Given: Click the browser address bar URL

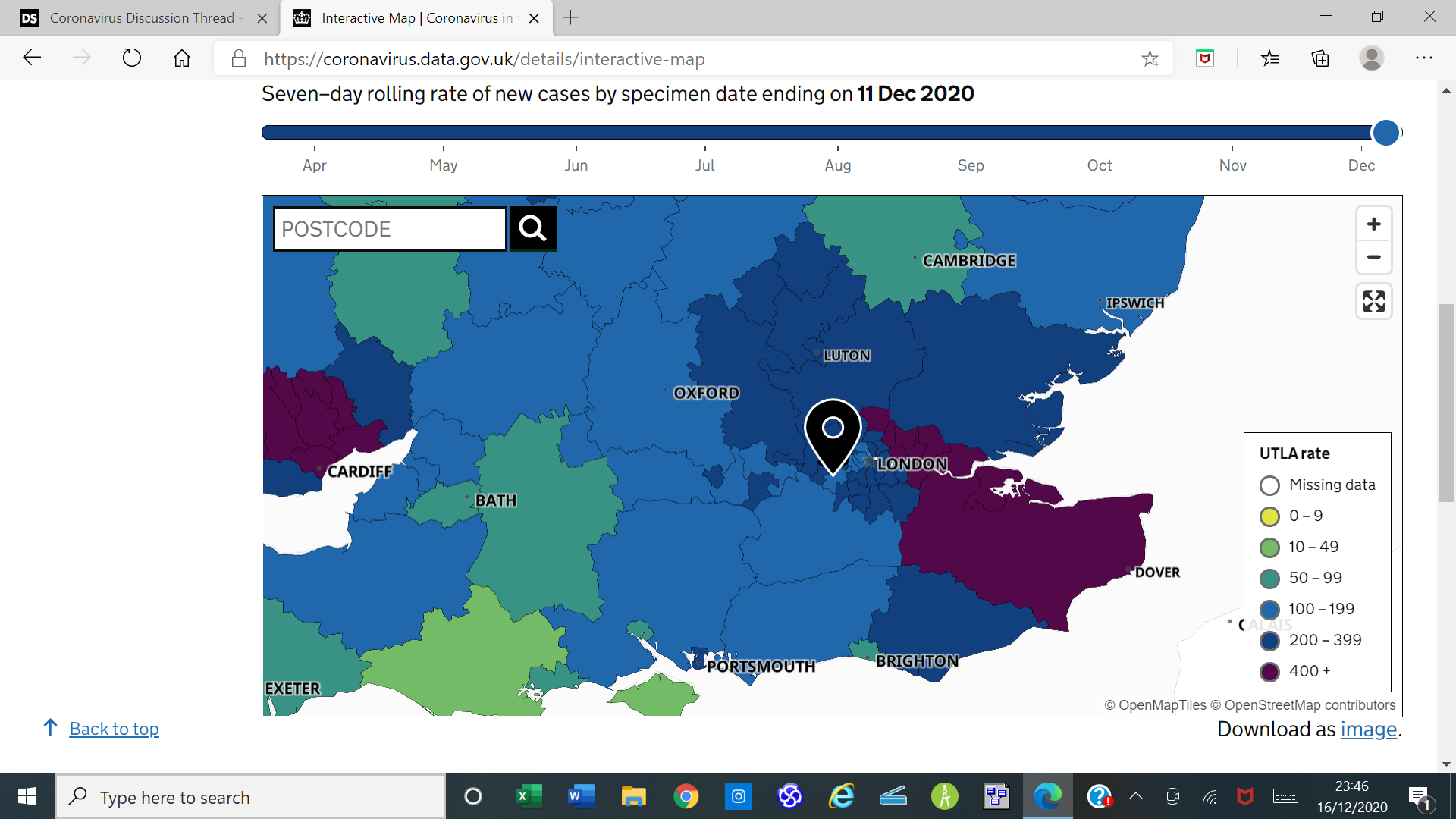Looking at the screenshot, I should pos(484,59).
